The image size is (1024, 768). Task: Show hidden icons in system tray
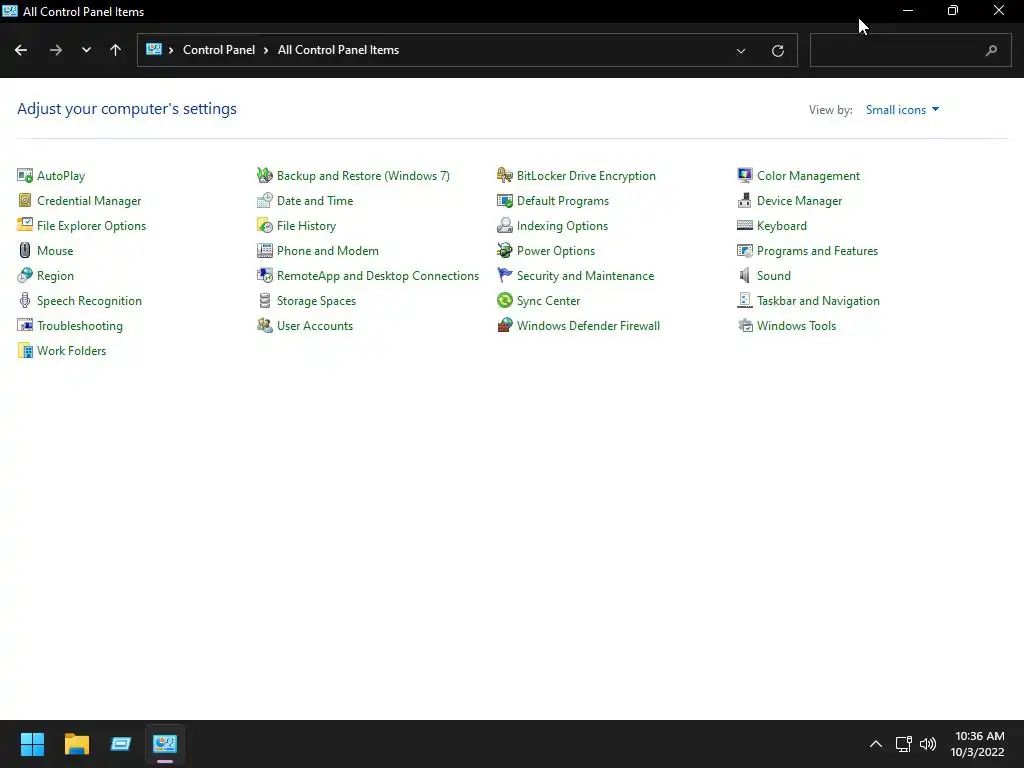(876, 744)
